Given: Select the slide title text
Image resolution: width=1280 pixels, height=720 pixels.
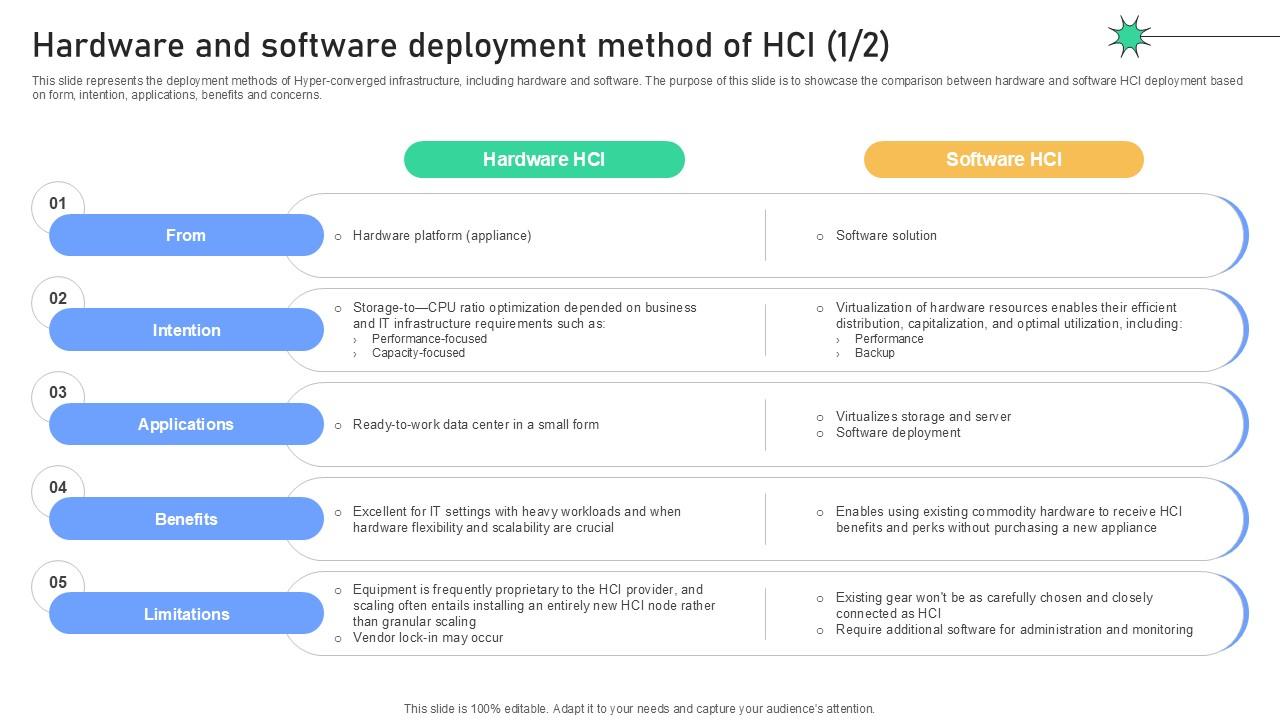Looking at the screenshot, I should pyautogui.click(x=461, y=45).
